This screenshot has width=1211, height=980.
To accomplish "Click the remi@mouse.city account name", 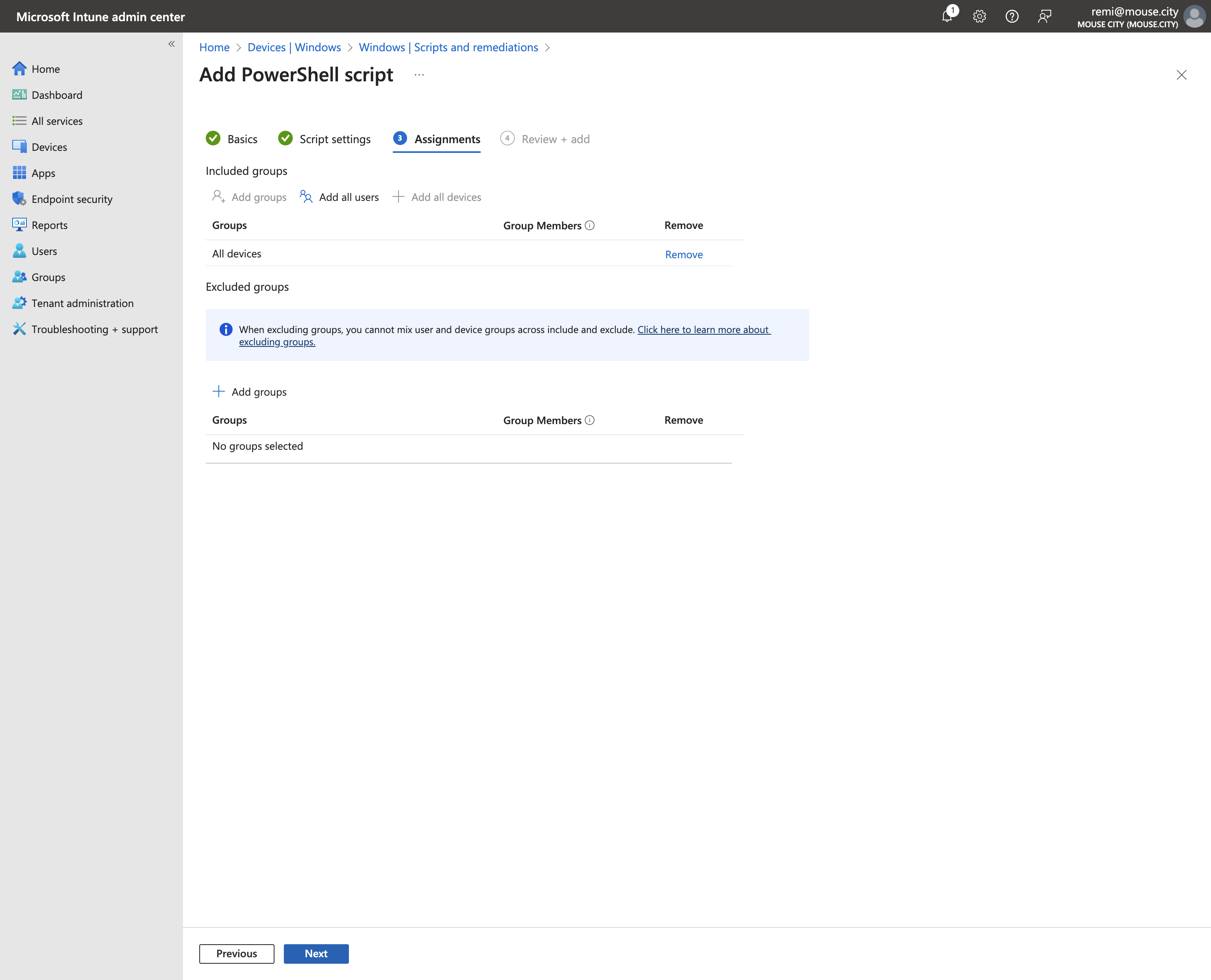I will click(1134, 11).
